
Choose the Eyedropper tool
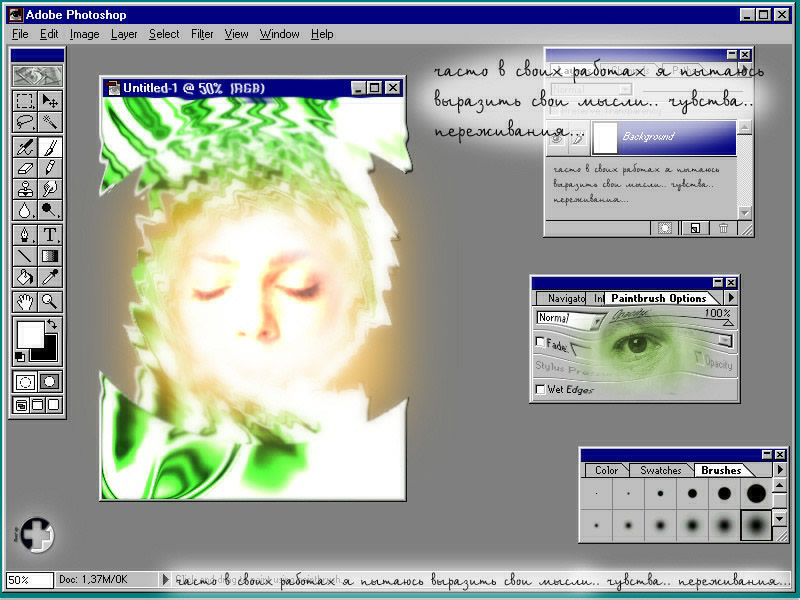pos(49,277)
